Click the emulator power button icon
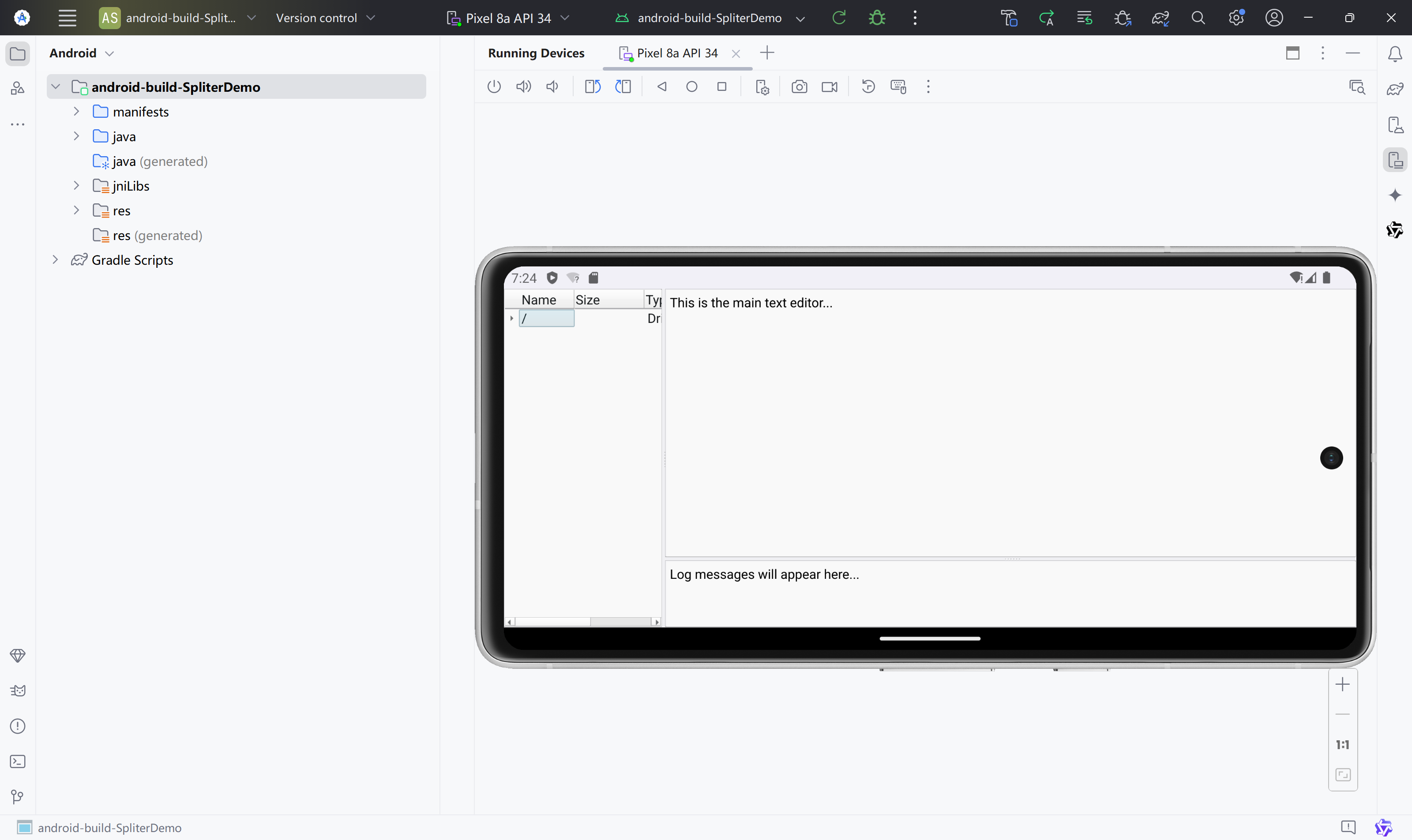 (494, 86)
